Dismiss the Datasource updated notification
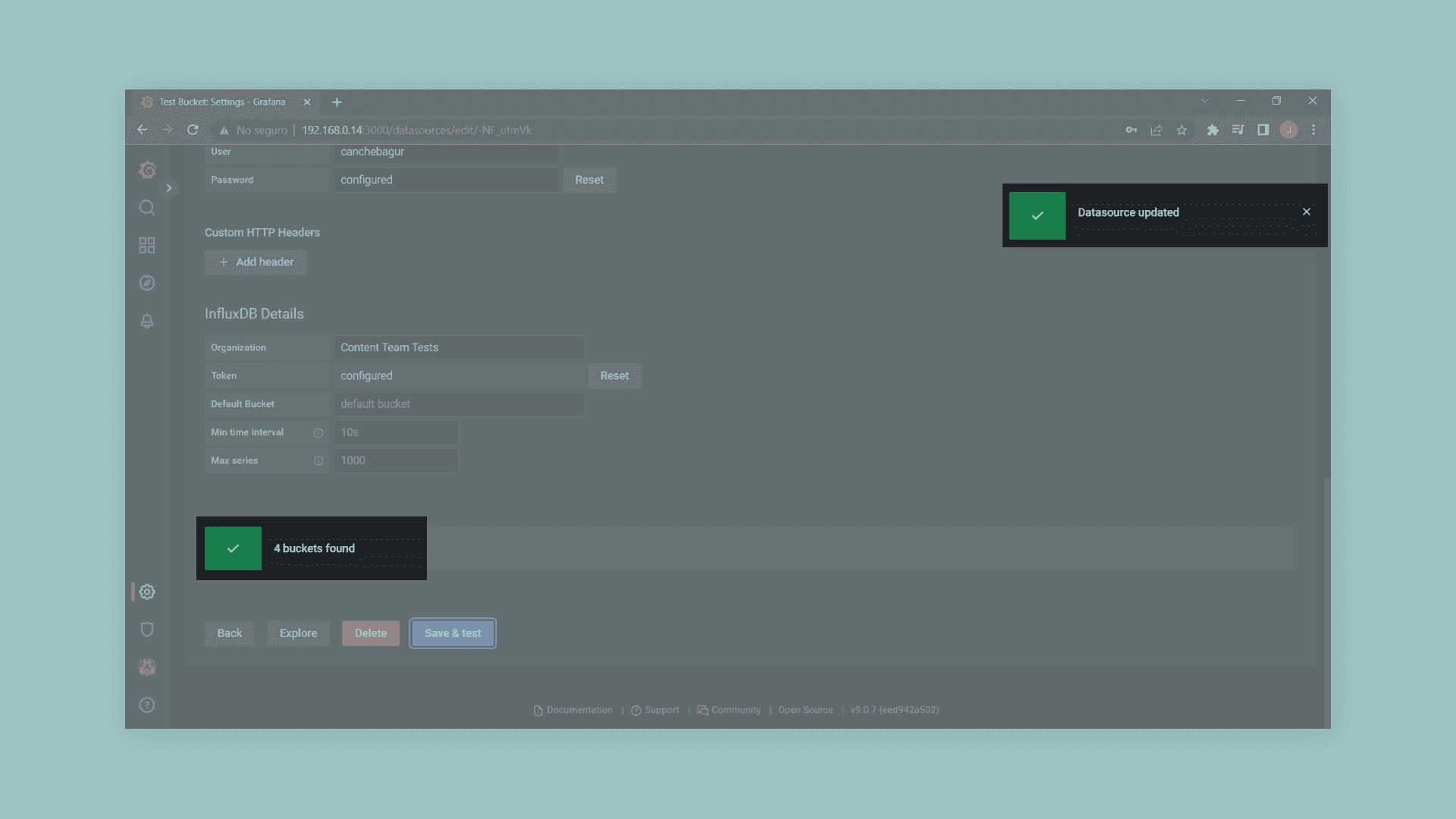The image size is (1456, 819). click(1307, 212)
